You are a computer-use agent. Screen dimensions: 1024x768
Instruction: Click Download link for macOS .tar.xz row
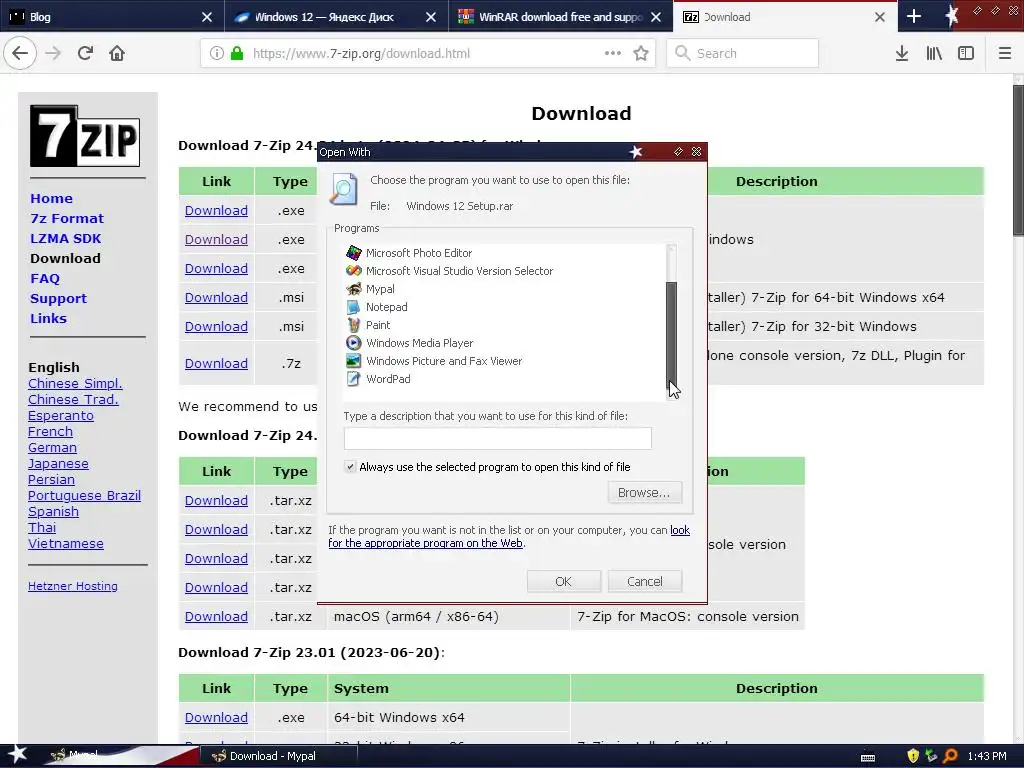click(216, 616)
